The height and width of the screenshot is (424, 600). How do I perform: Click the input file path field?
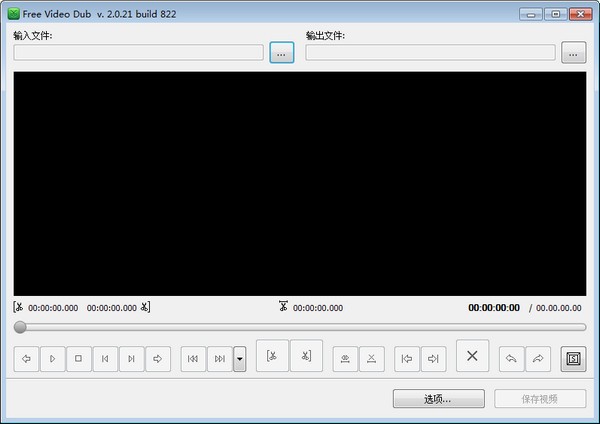(x=139, y=52)
